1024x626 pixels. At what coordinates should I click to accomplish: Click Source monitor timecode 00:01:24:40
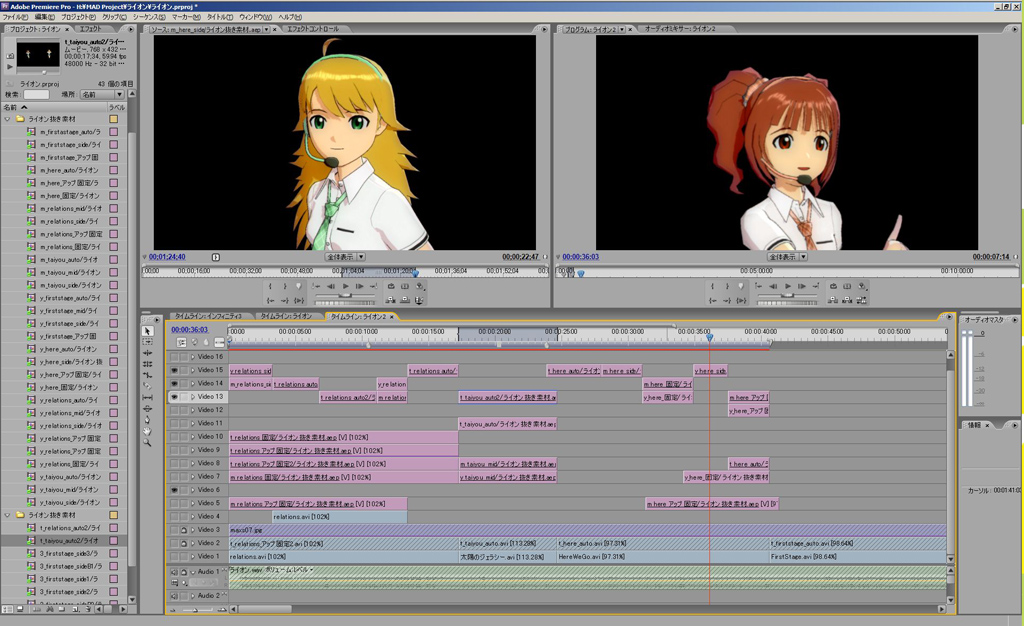tap(167, 257)
